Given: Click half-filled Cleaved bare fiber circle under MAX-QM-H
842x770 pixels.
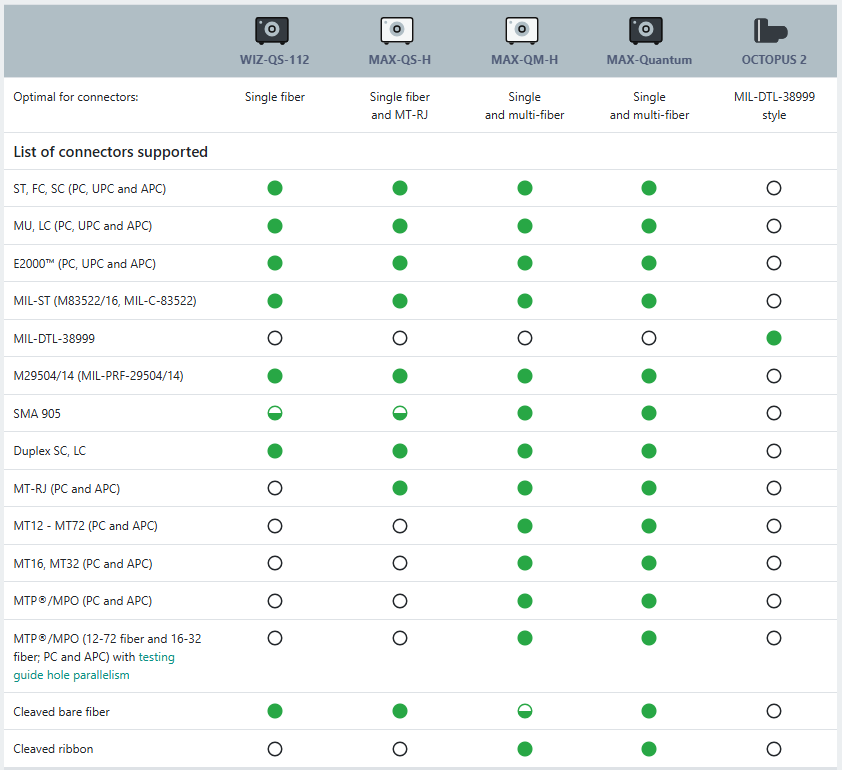Looking at the screenshot, I should (x=524, y=711).
